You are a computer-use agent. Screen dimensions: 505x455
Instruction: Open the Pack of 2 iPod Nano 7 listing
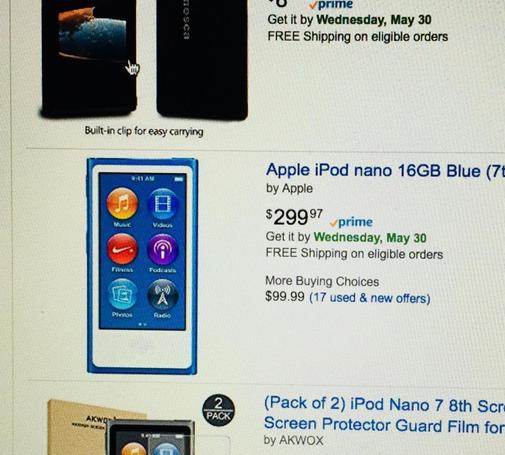pos(384,405)
